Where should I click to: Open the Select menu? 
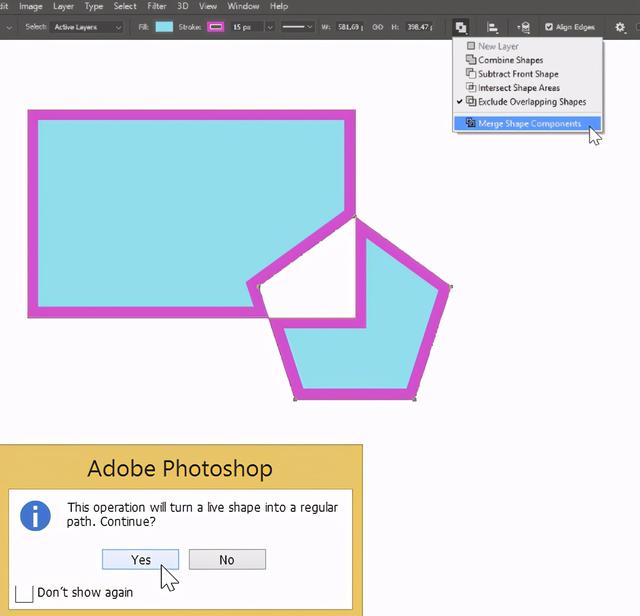pyautogui.click(x=125, y=7)
